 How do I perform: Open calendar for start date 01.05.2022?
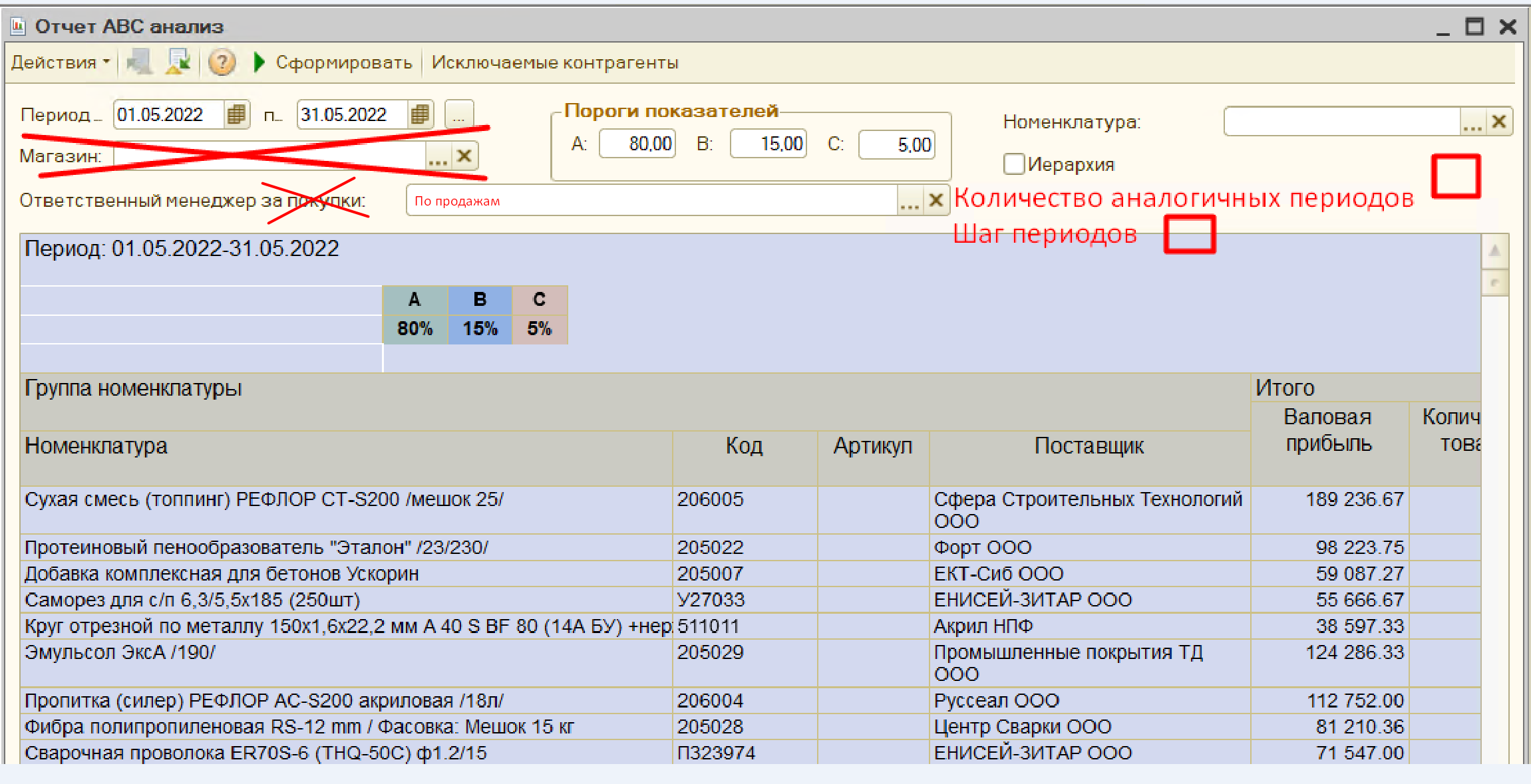236,114
